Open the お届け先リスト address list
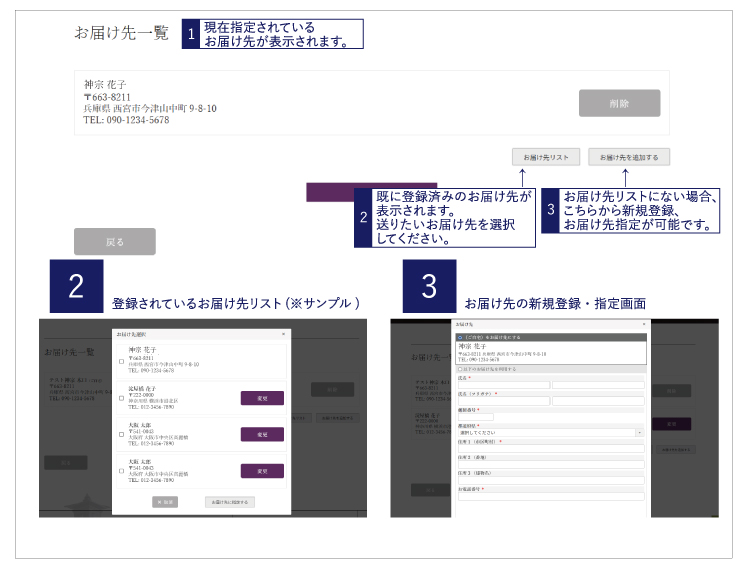The height and width of the screenshot is (571, 743). coord(545,157)
